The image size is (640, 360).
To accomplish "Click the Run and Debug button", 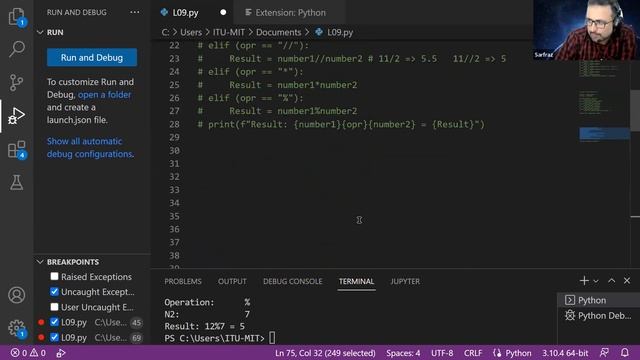I will click(92, 58).
